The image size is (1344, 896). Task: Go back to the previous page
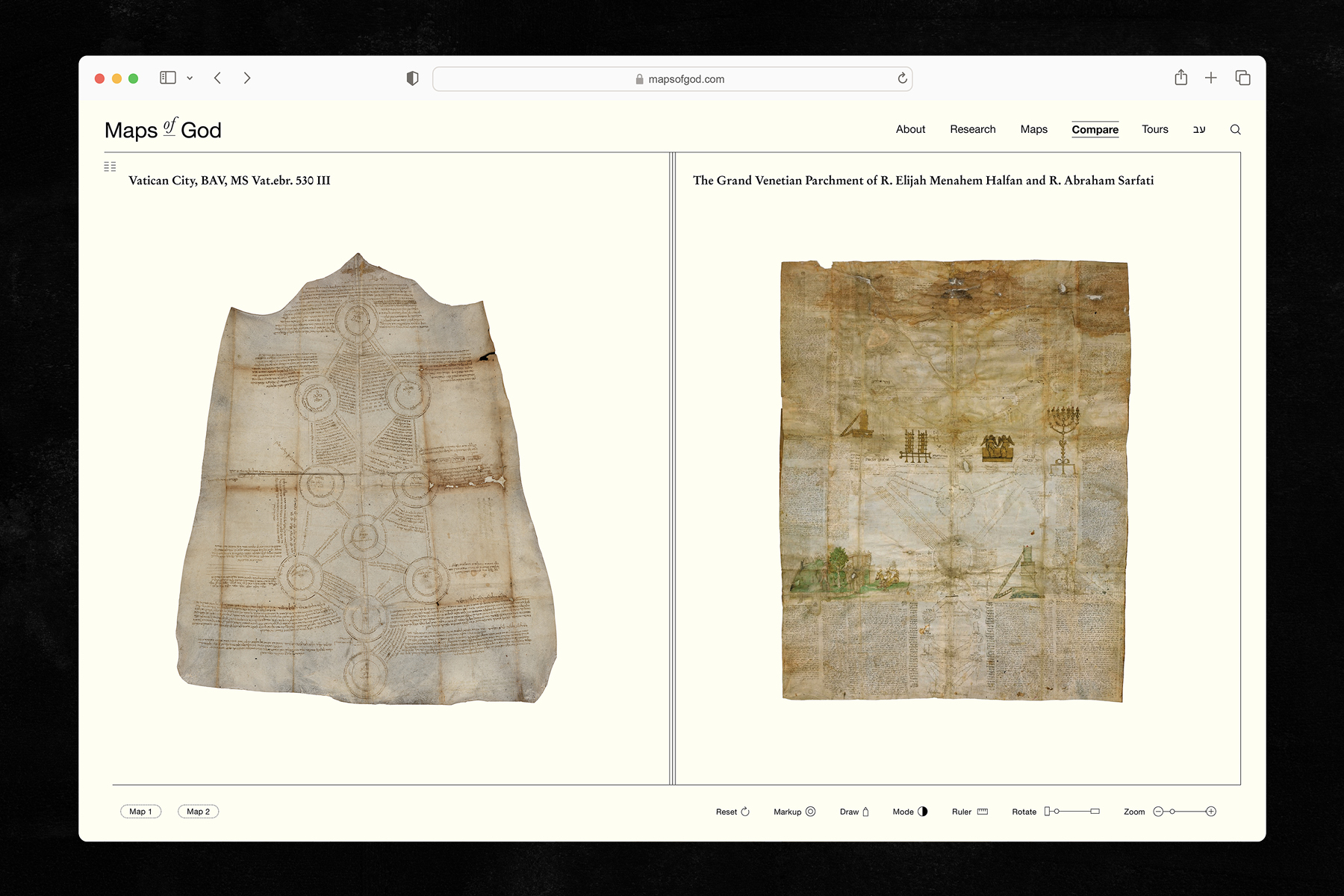coord(217,78)
